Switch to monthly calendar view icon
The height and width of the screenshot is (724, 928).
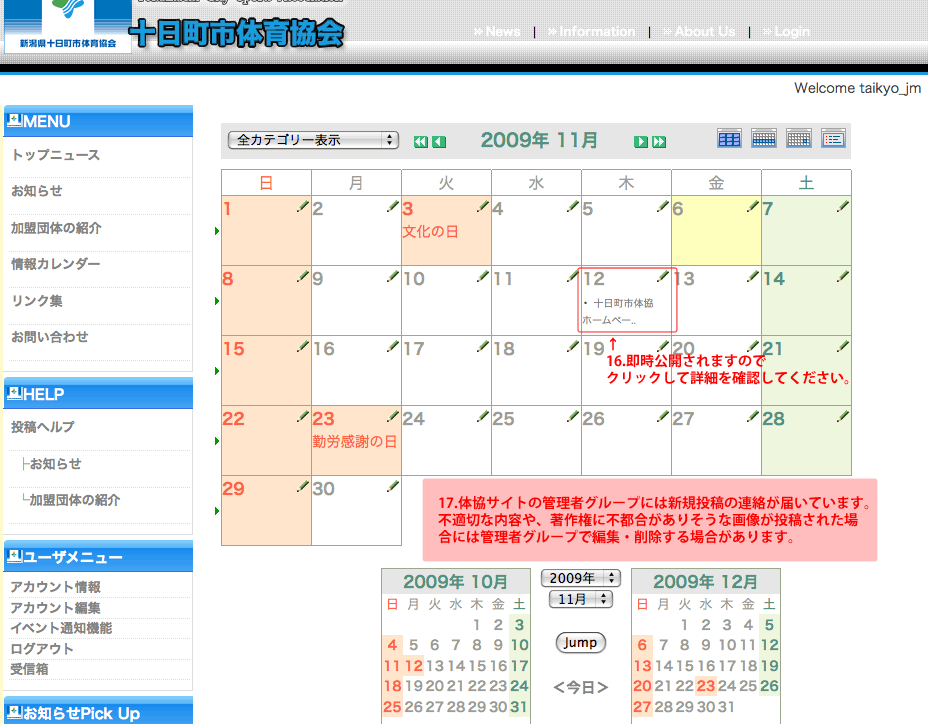(x=729, y=139)
